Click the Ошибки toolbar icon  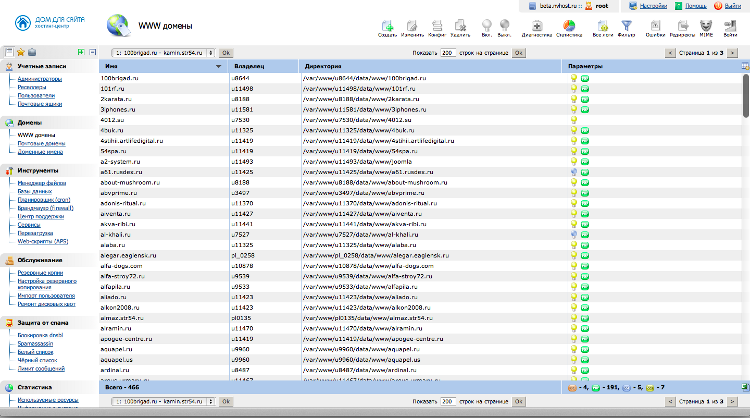coord(655,28)
